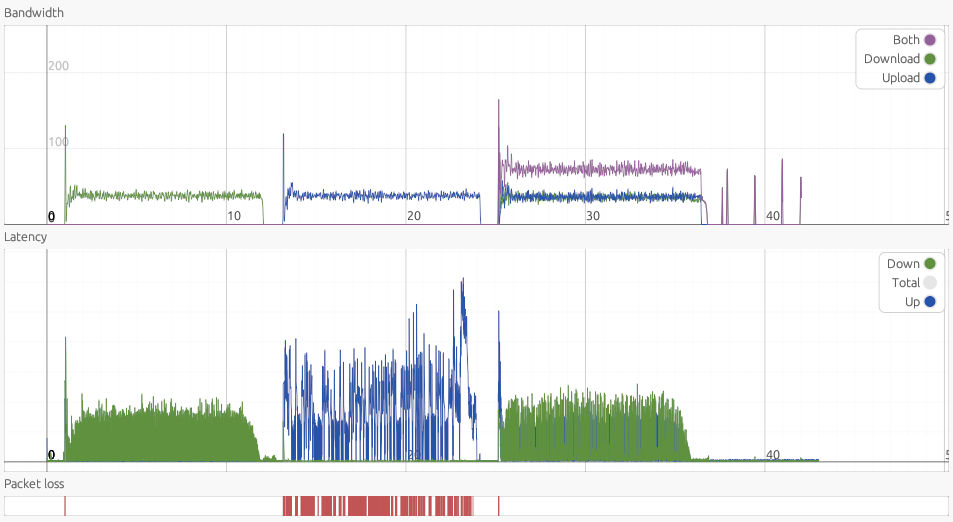The height and width of the screenshot is (522, 953).
Task: Click the dense red packet loss band
Action: (378, 506)
